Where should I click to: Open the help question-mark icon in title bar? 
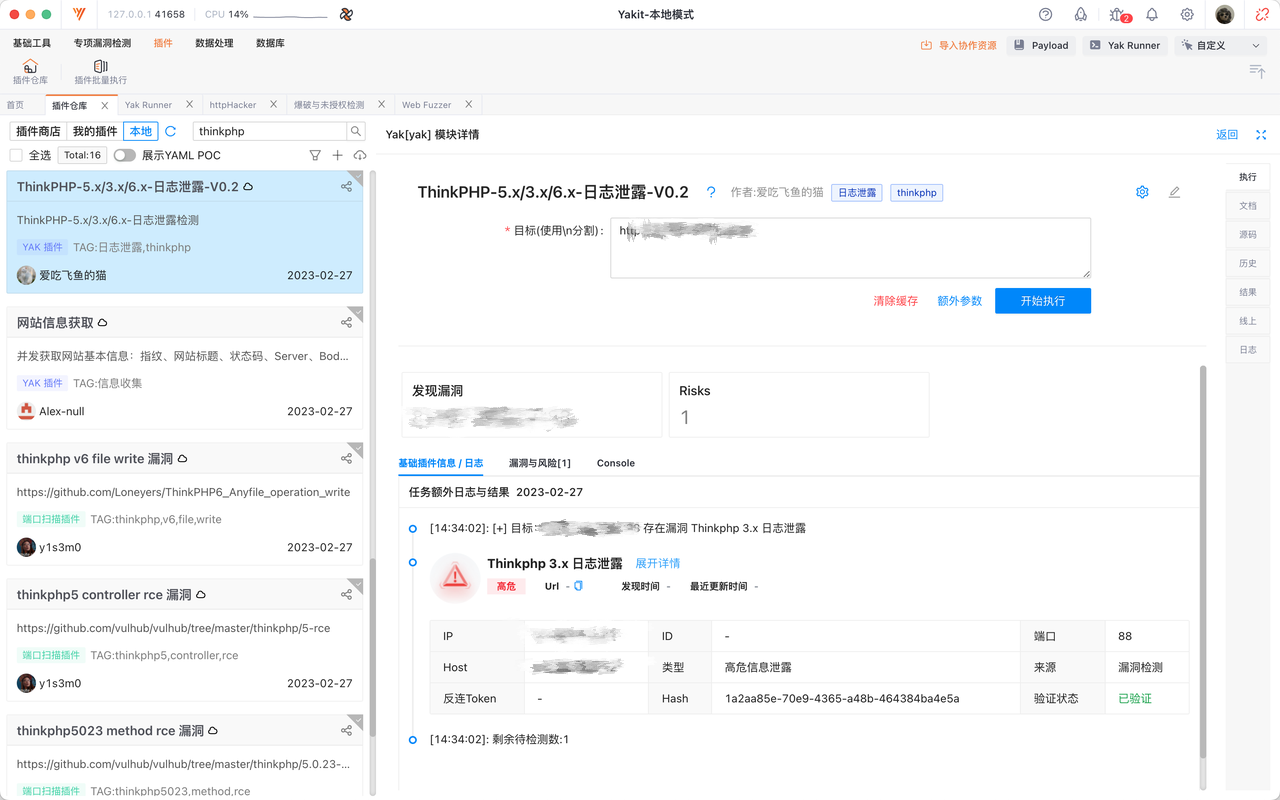pos(1046,15)
